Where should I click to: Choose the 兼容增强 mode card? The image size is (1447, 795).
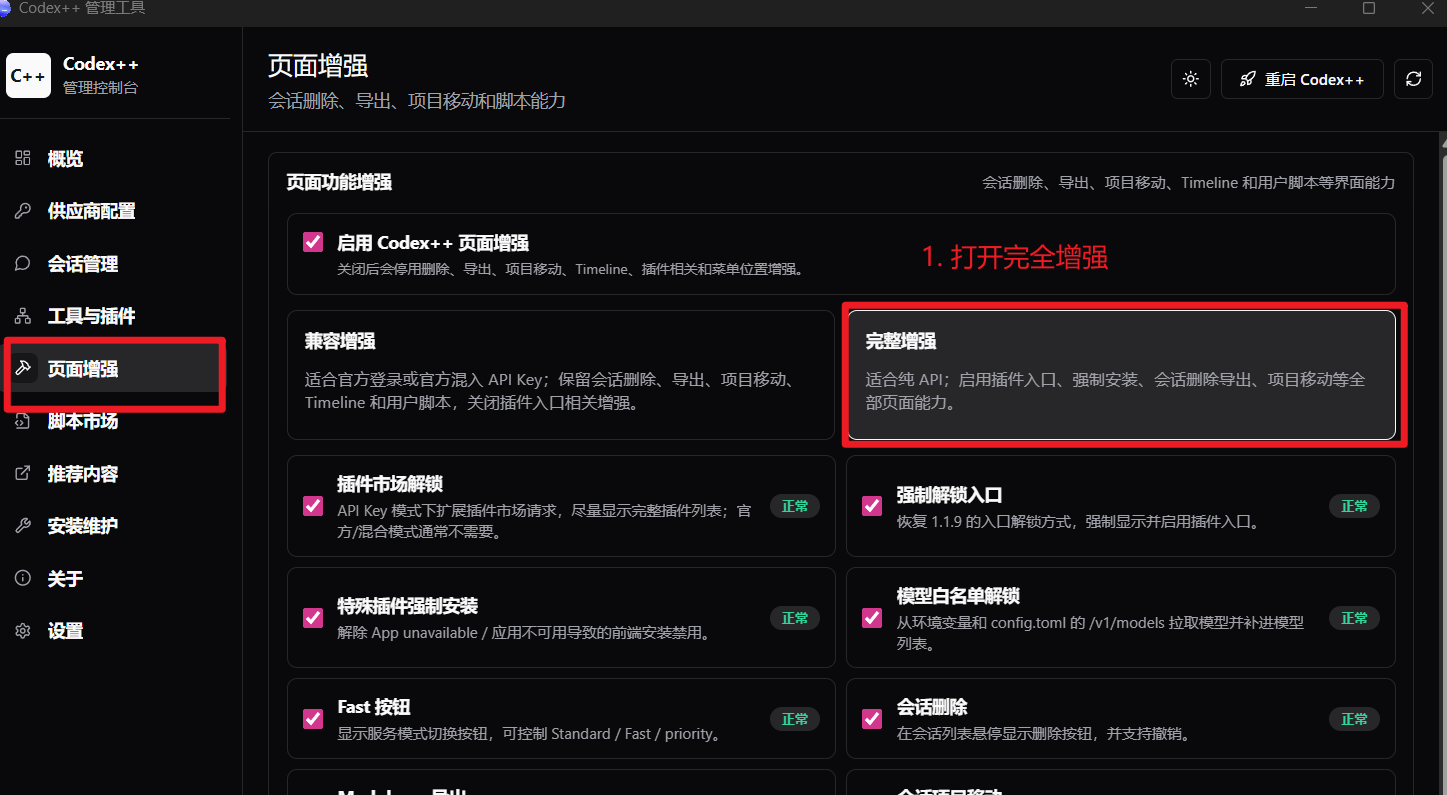tap(561, 375)
